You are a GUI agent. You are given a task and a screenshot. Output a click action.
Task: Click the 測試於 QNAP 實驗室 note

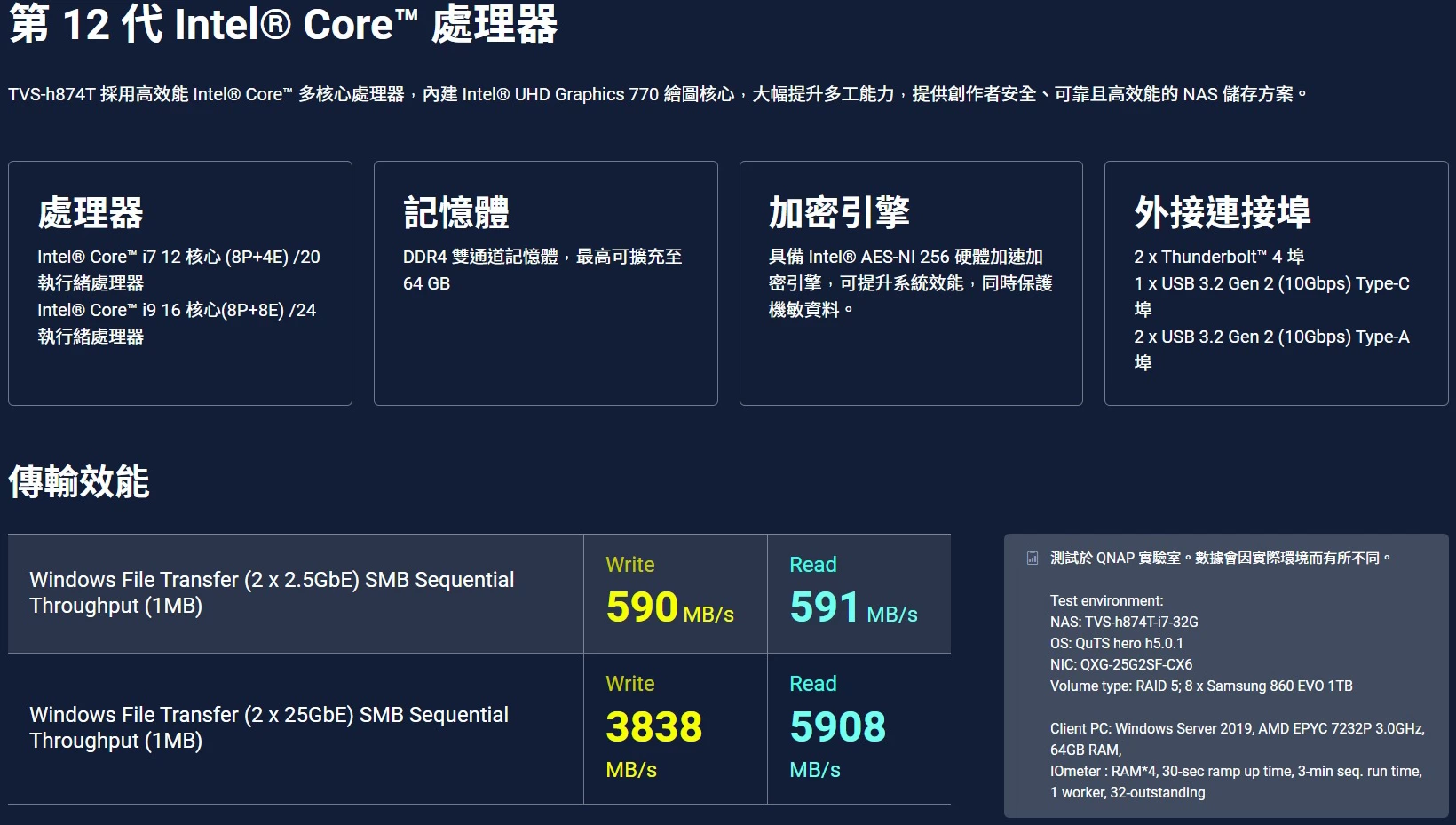pos(1221,558)
